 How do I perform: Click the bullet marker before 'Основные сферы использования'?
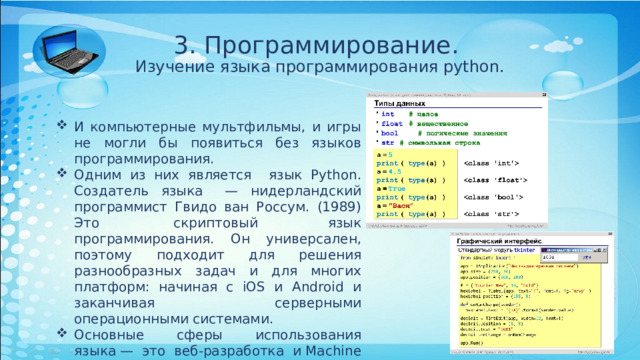click(x=62, y=332)
